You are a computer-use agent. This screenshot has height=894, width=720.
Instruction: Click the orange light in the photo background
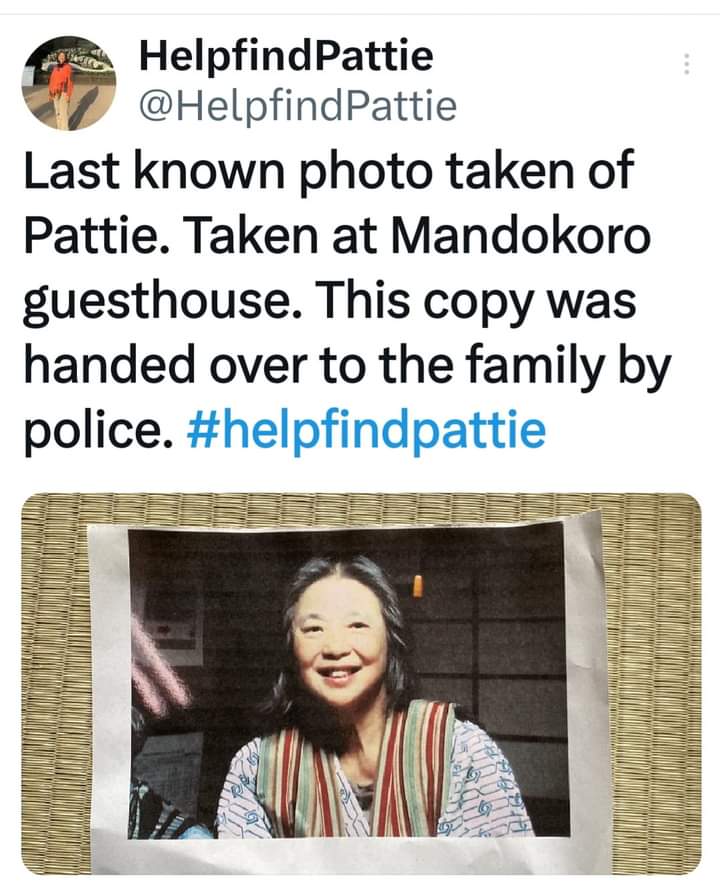tap(417, 586)
